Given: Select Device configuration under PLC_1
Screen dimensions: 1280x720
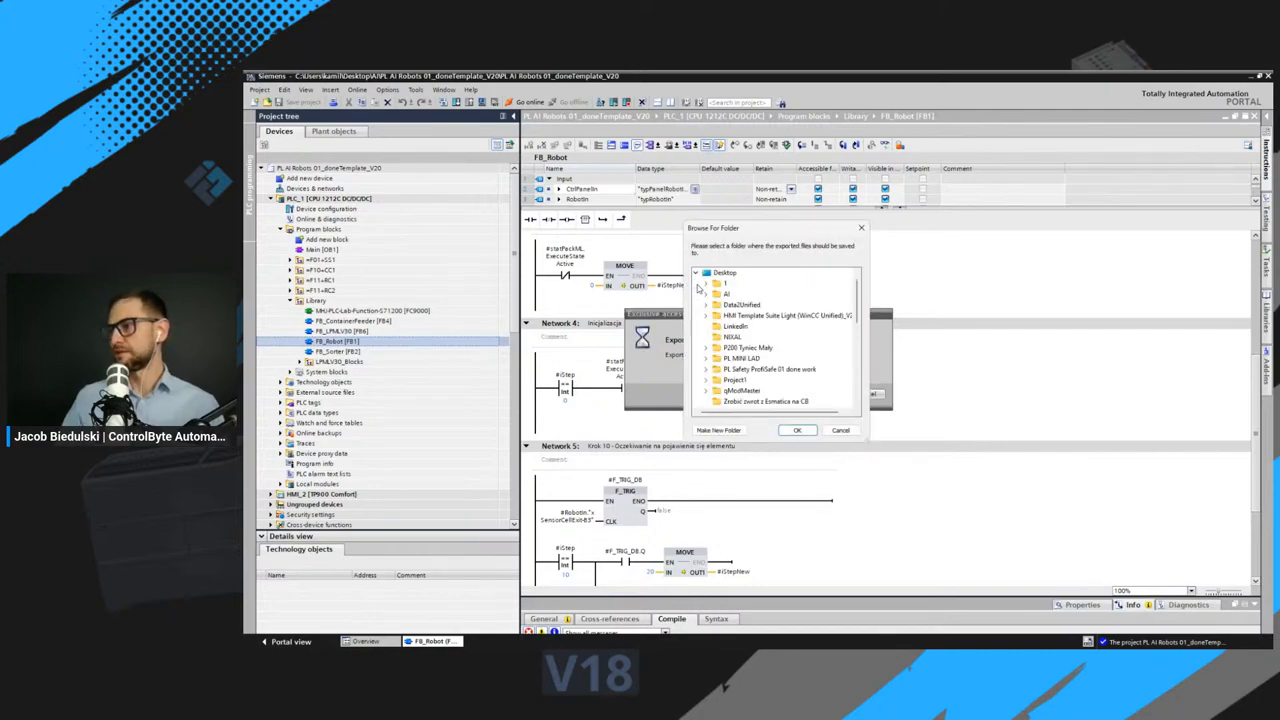Looking at the screenshot, I should pyautogui.click(x=325, y=209).
